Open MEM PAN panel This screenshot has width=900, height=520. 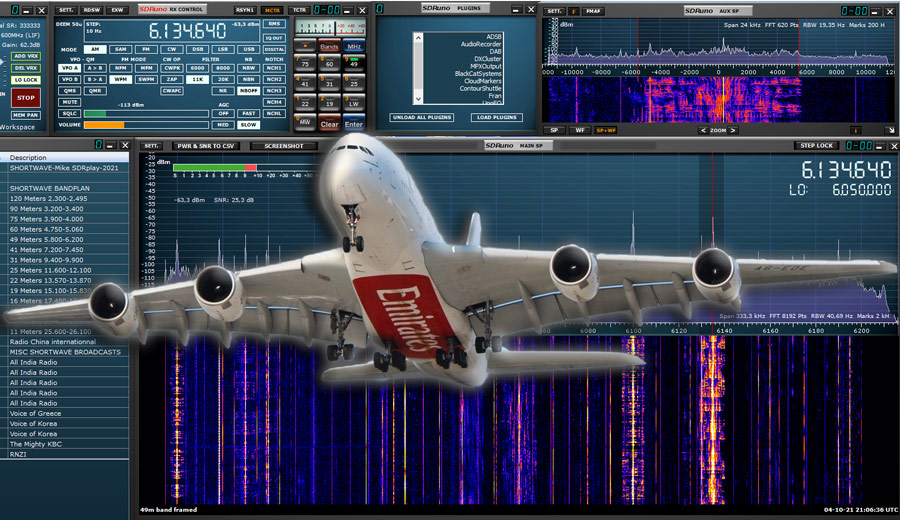point(26,115)
